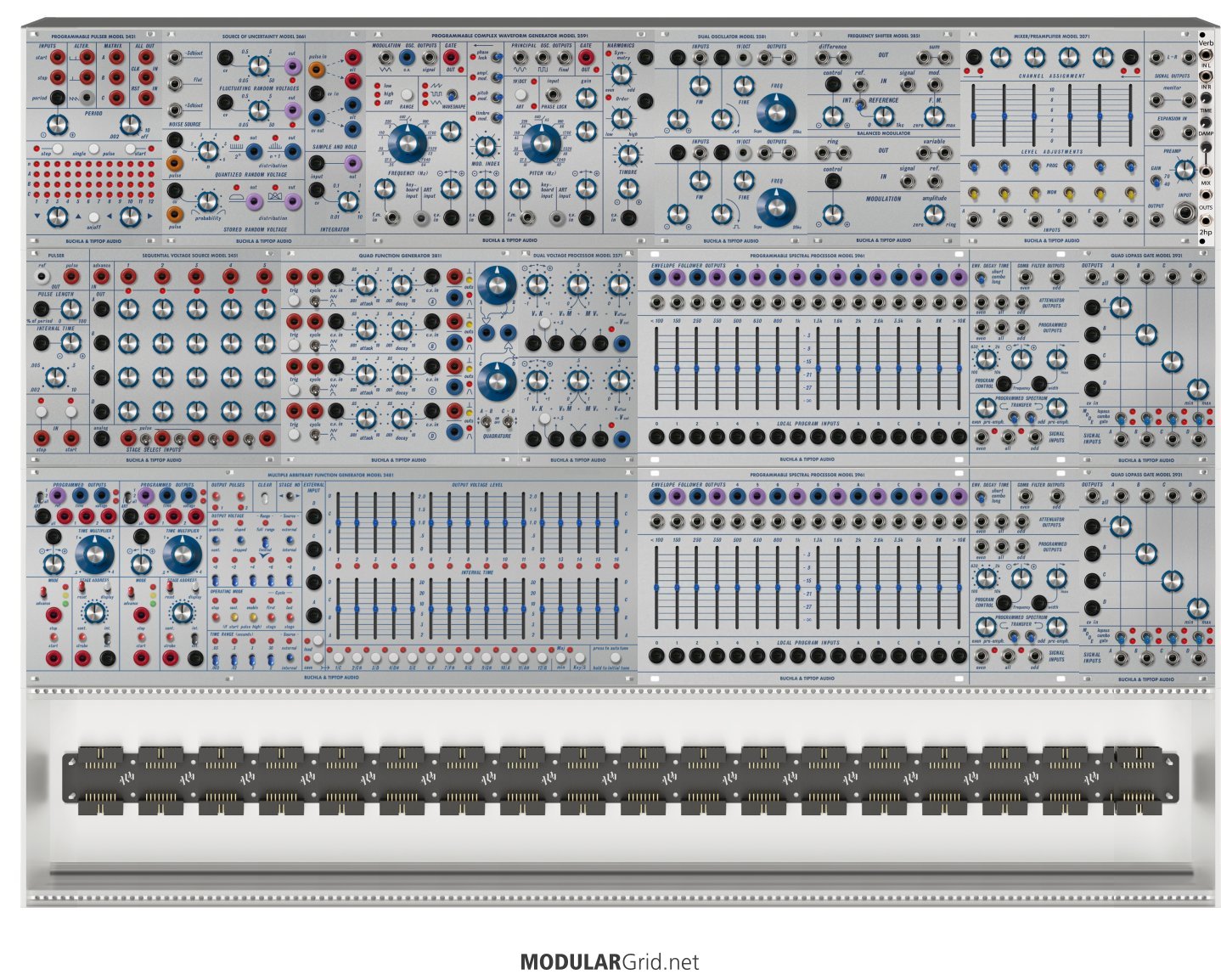Click the period input jack on Programmable Pulser
1221x980 pixels.
pos(56,99)
